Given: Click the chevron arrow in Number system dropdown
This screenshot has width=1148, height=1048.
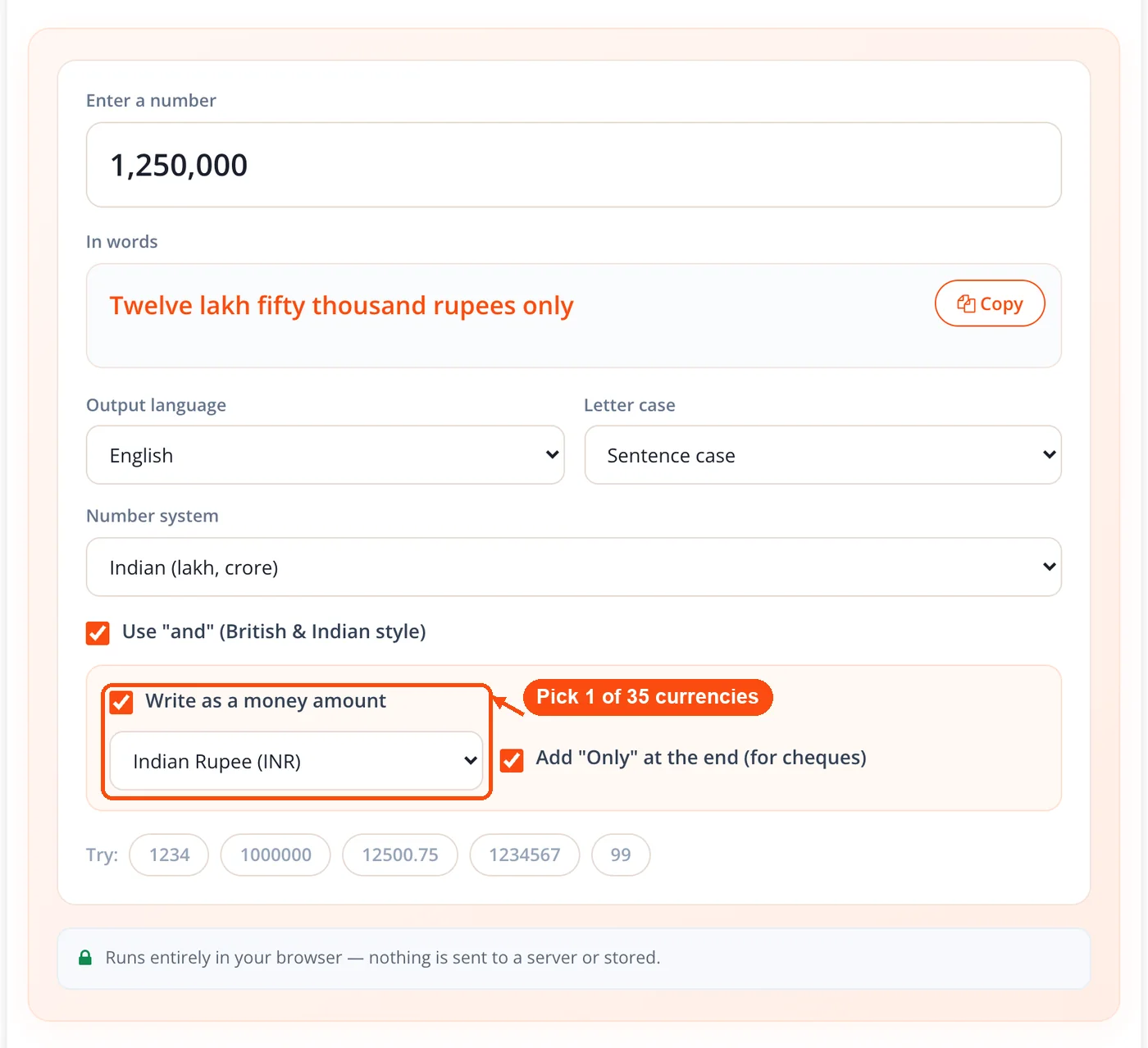Looking at the screenshot, I should 1049,567.
